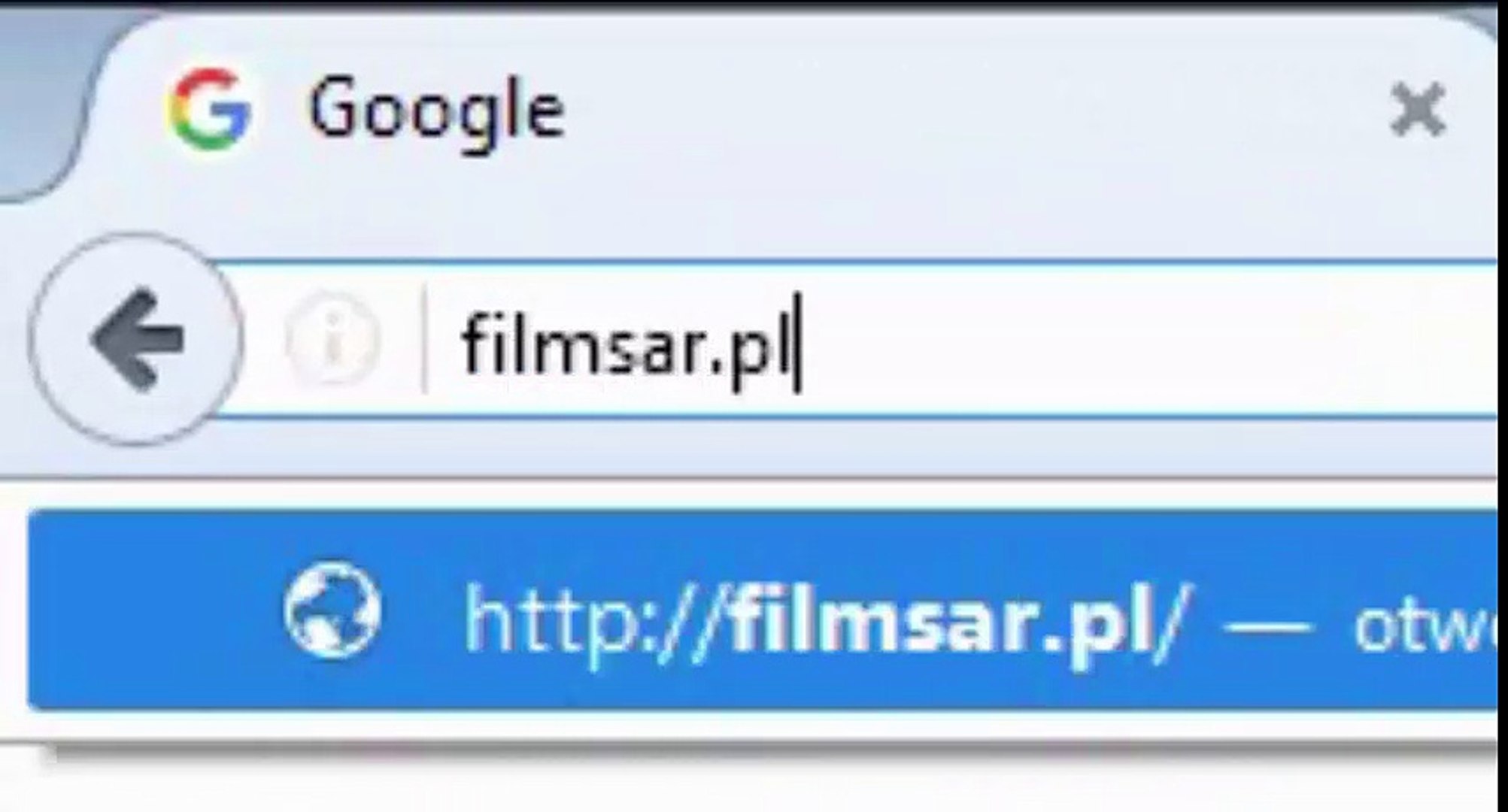Go back using the left arrow button
This screenshot has height=812, width=1508.
pos(136,339)
